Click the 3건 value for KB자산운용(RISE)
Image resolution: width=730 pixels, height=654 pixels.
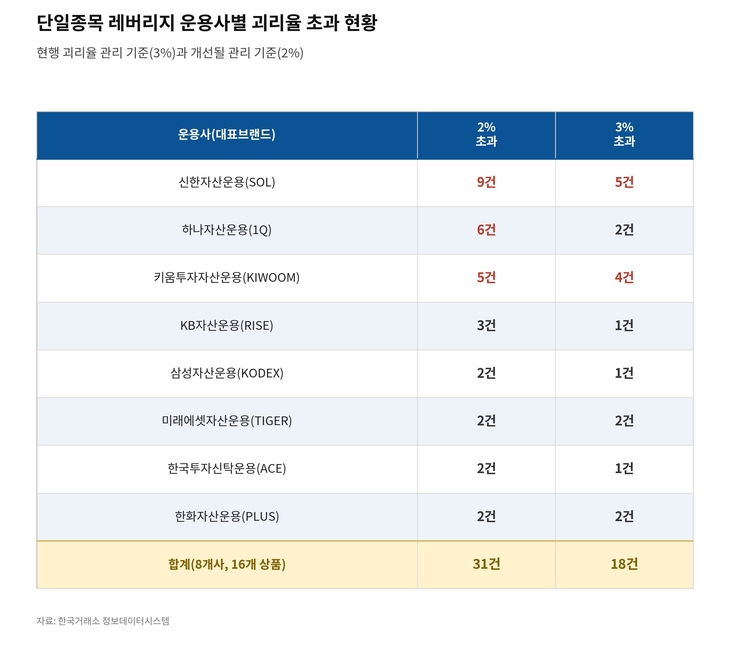pyautogui.click(x=486, y=325)
